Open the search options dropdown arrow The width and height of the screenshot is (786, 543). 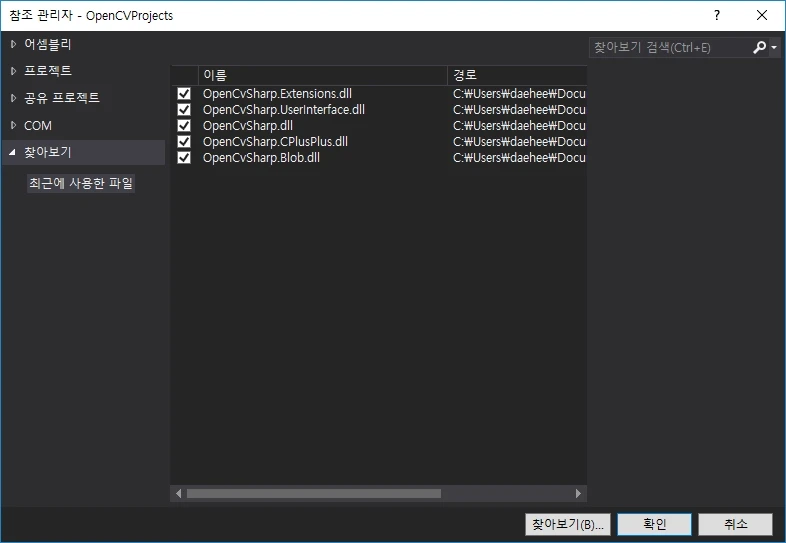(x=774, y=48)
